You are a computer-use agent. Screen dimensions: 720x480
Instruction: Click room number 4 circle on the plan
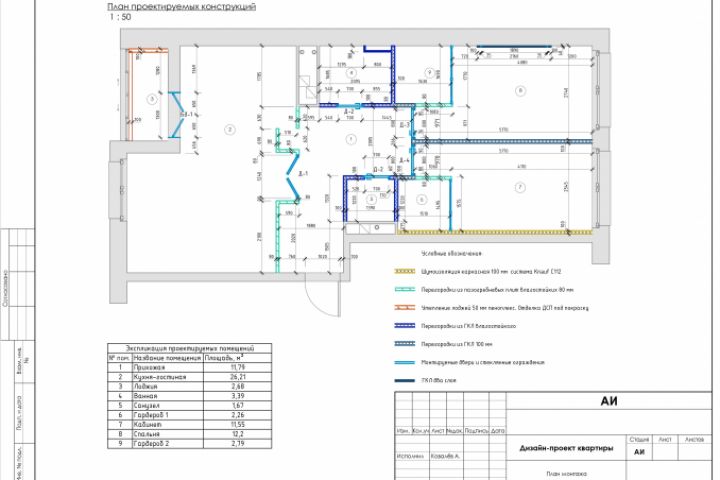351,73
